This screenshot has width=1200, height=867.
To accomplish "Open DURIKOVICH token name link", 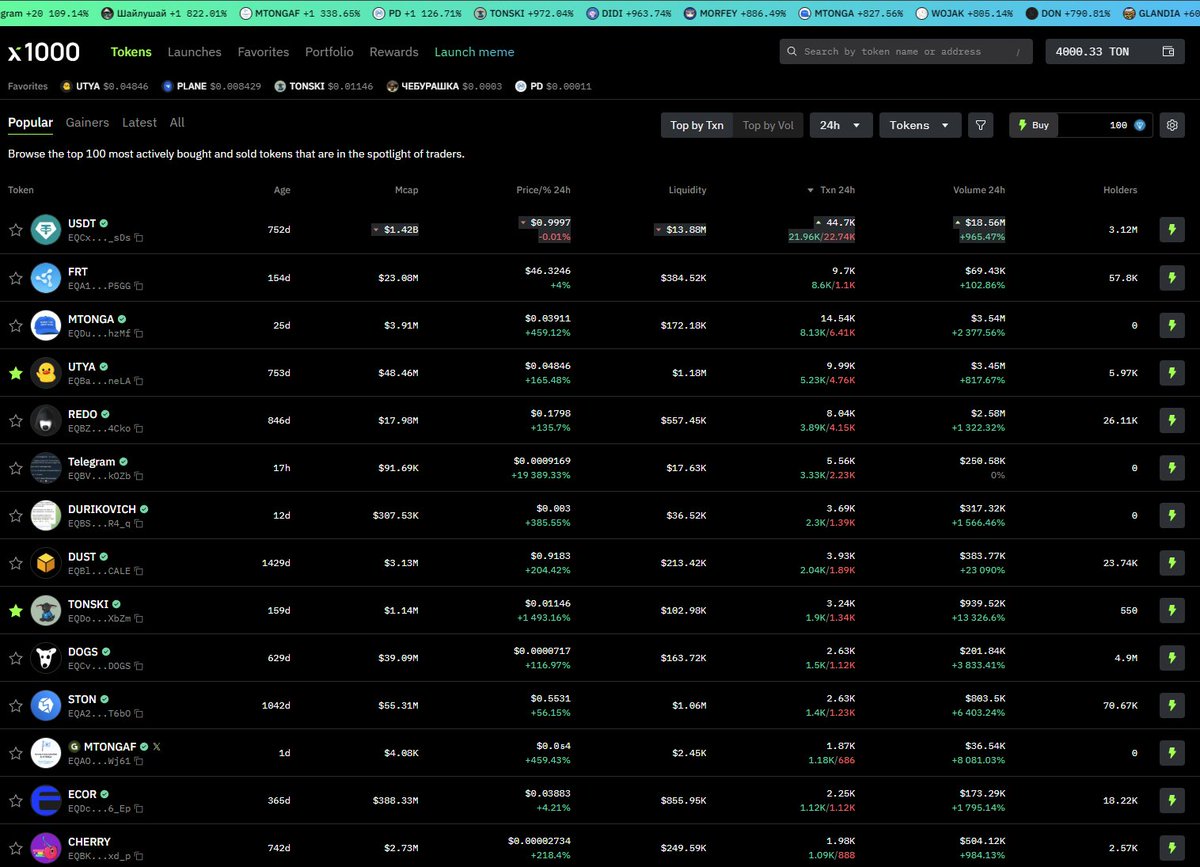I will [x=102, y=509].
